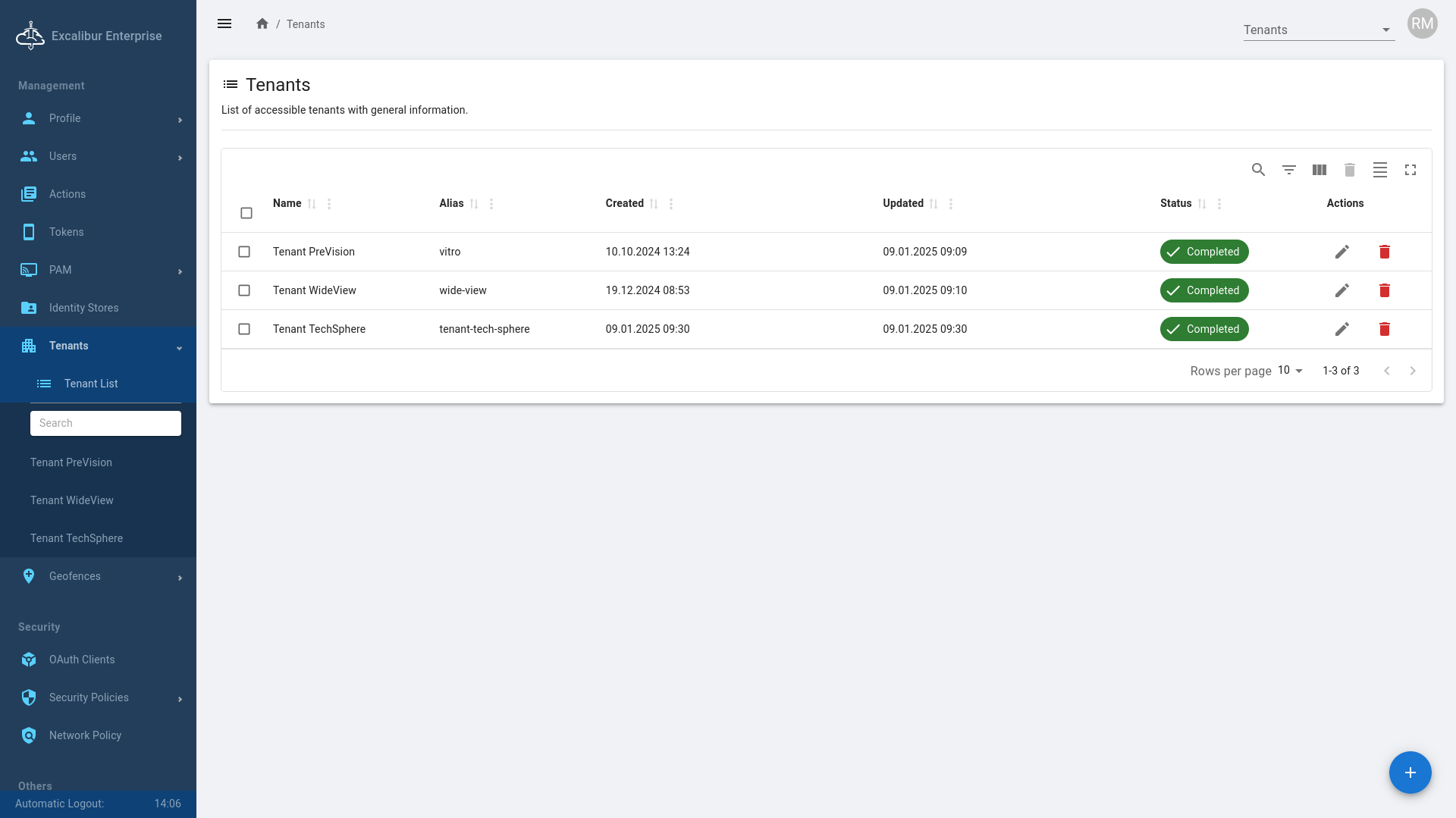The image size is (1456, 818).
Task: Open Identity Stores in sidebar
Action: 83,308
